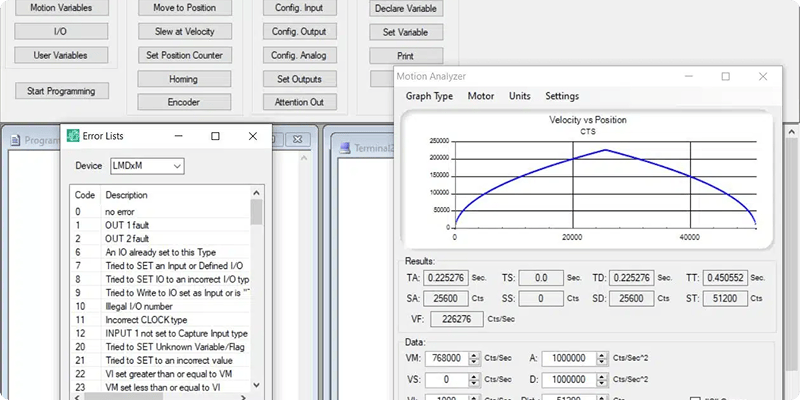Click the Program window document icon
Viewport: 800px width, 400px height.
point(16,140)
